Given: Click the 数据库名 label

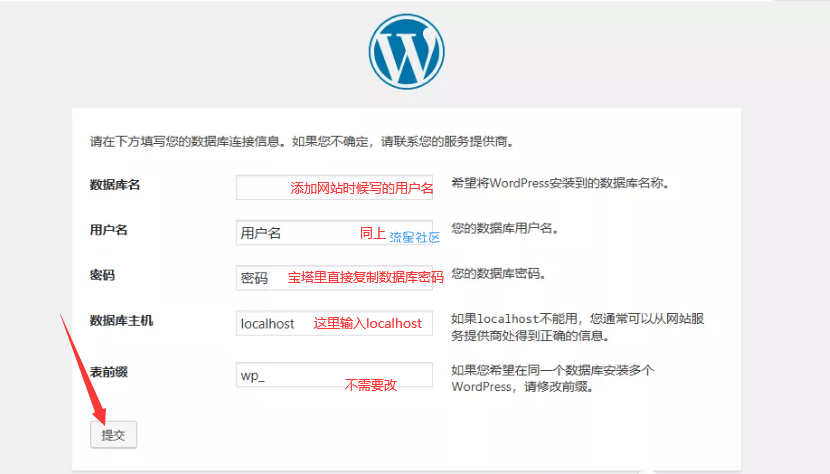Looking at the screenshot, I should (115, 185).
